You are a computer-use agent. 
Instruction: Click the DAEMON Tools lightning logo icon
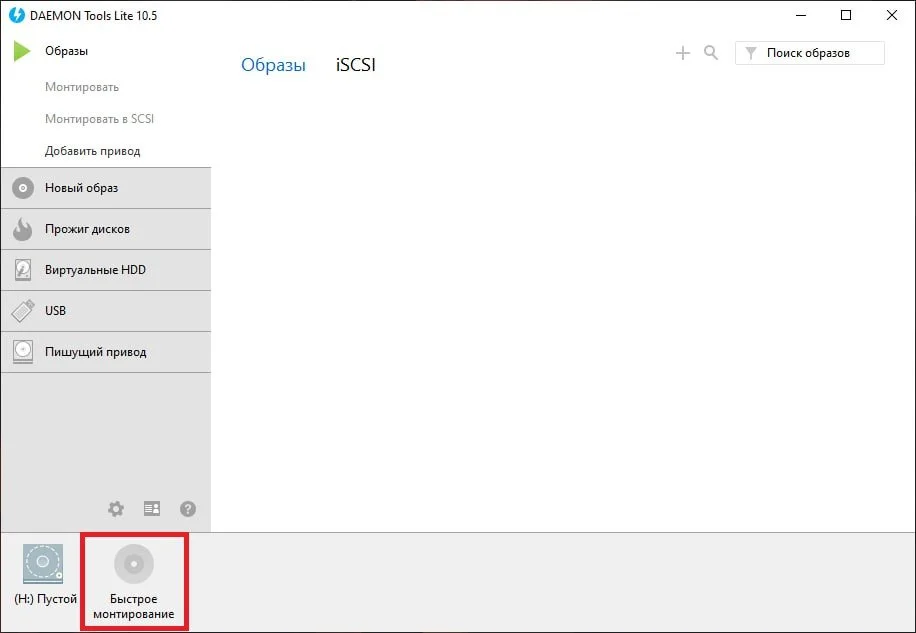[16, 15]
